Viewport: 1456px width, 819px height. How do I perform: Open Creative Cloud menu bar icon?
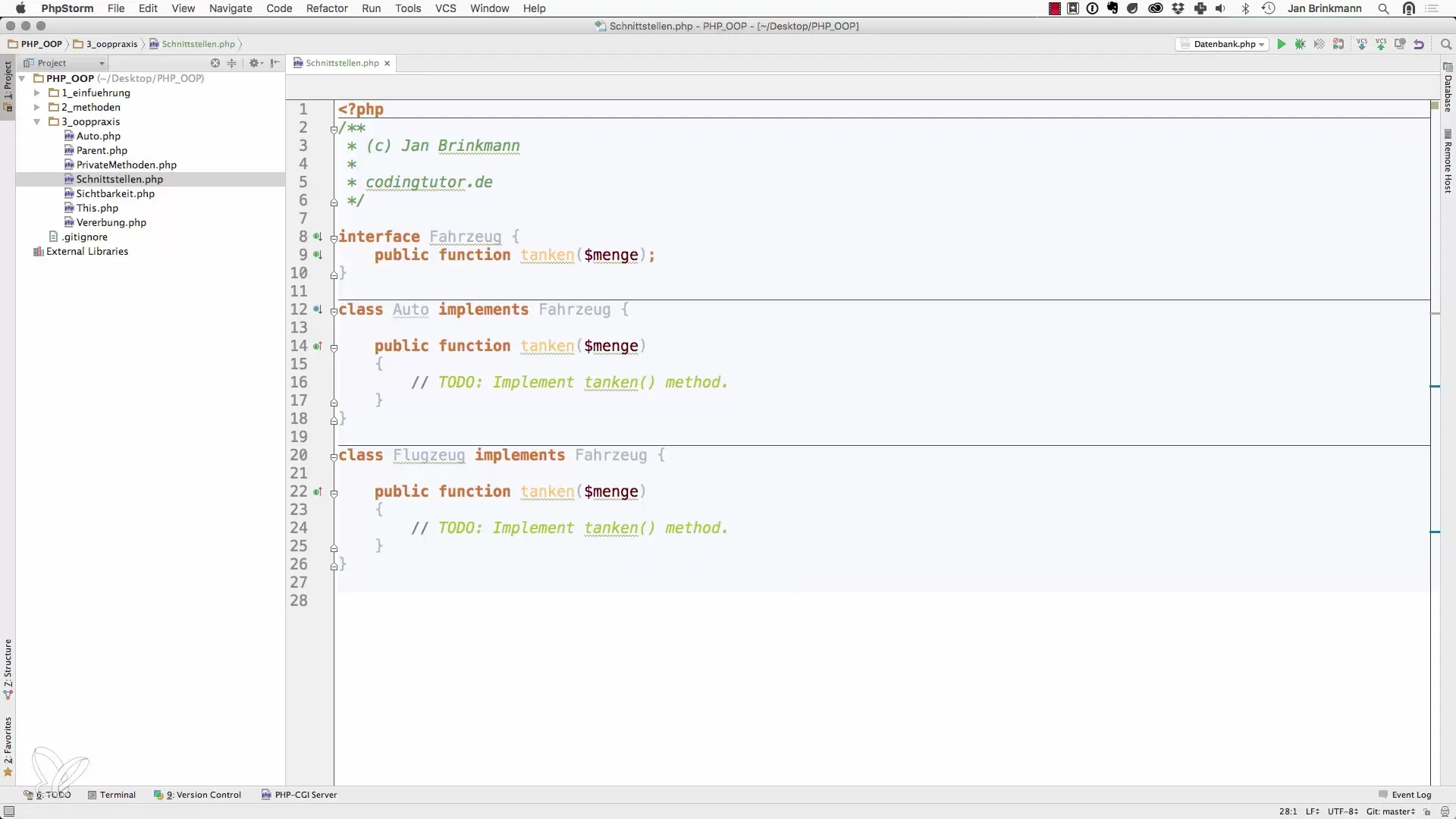1156,8
